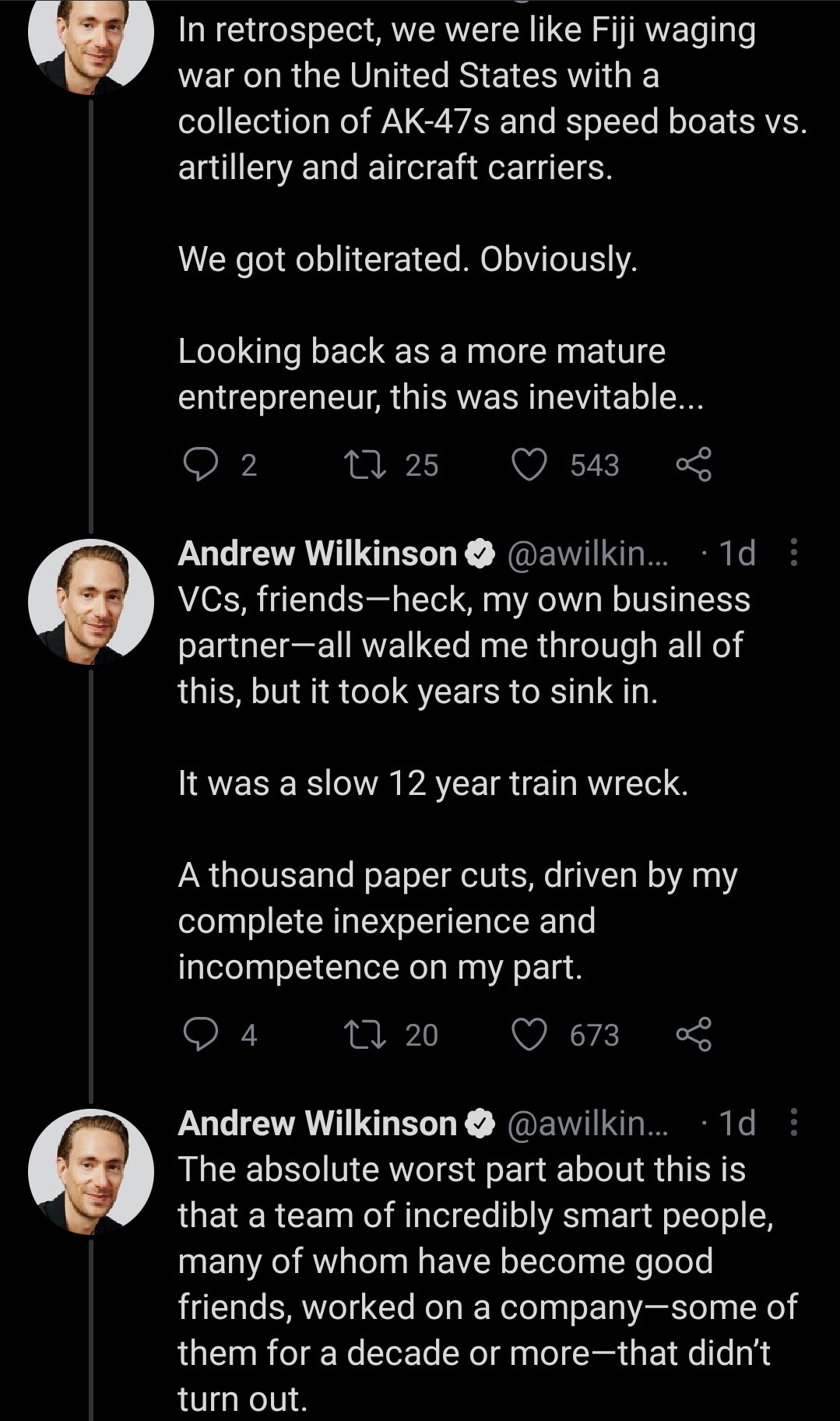Viewport: 840px width, 1421px height.
Task: Reply to the slow train wreck tweet
Action: click(x=200, y=1034)
